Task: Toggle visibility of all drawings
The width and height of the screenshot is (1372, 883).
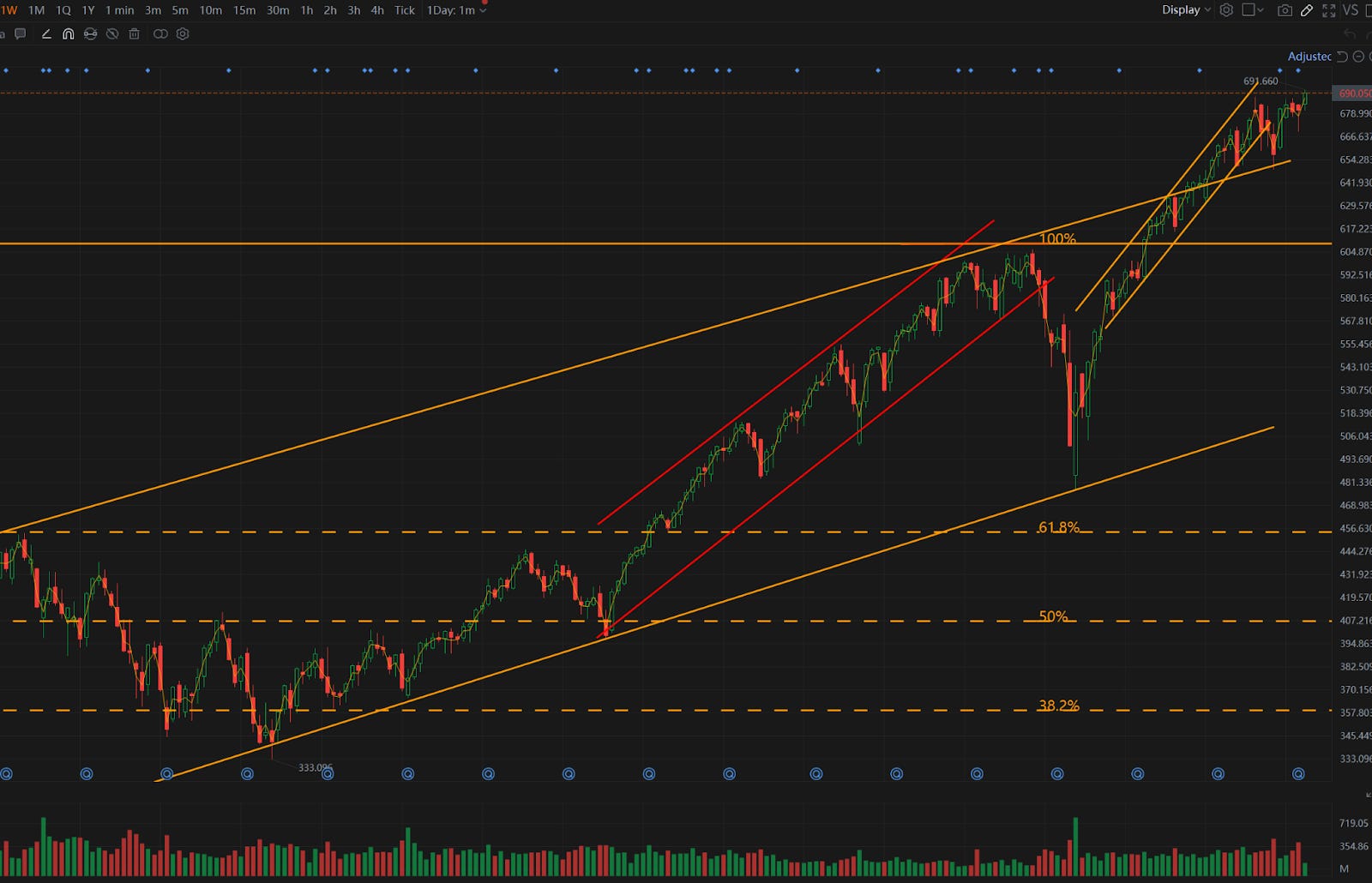Action: [112, 34]
